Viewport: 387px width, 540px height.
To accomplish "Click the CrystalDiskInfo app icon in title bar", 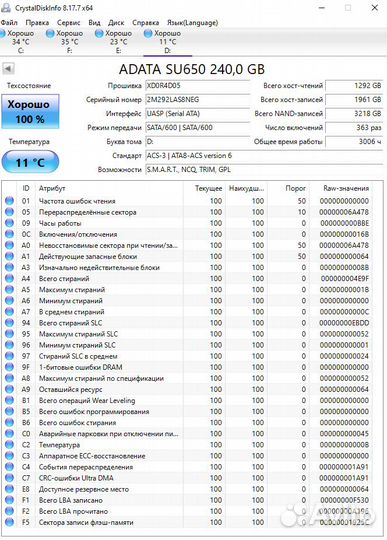I will click(6, 7).
